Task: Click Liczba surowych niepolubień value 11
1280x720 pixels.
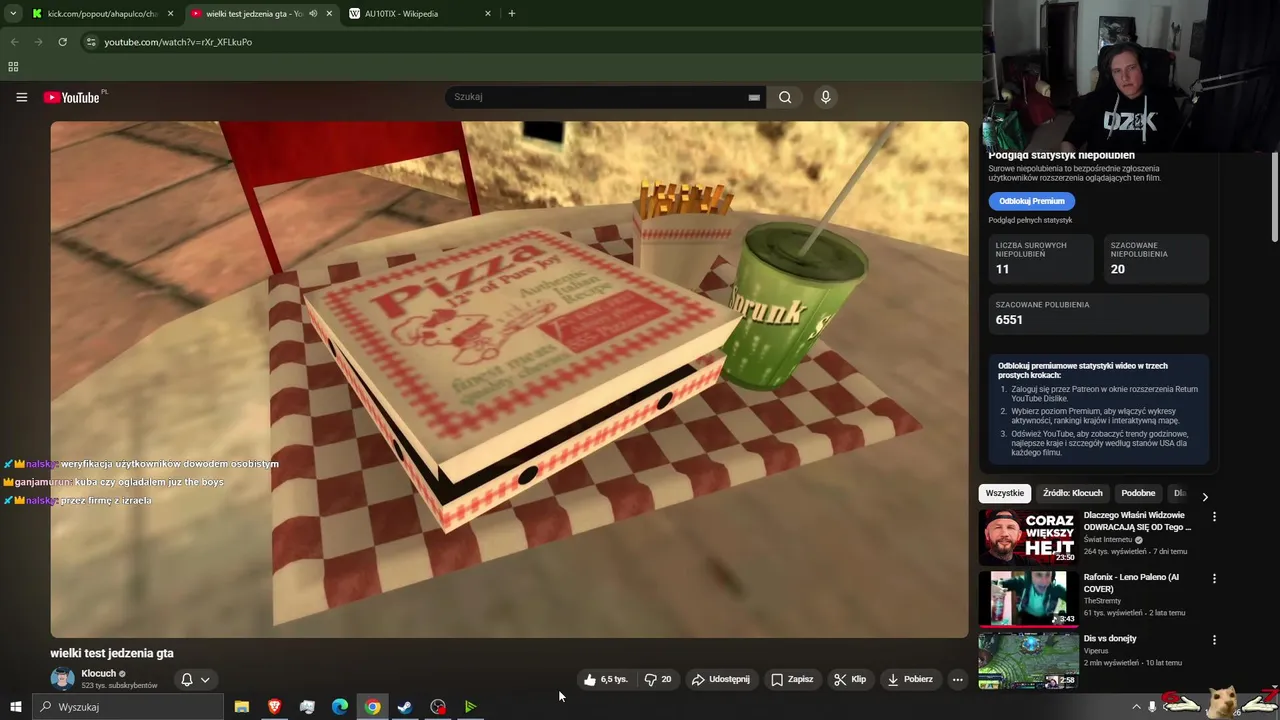Action: 1002,269
